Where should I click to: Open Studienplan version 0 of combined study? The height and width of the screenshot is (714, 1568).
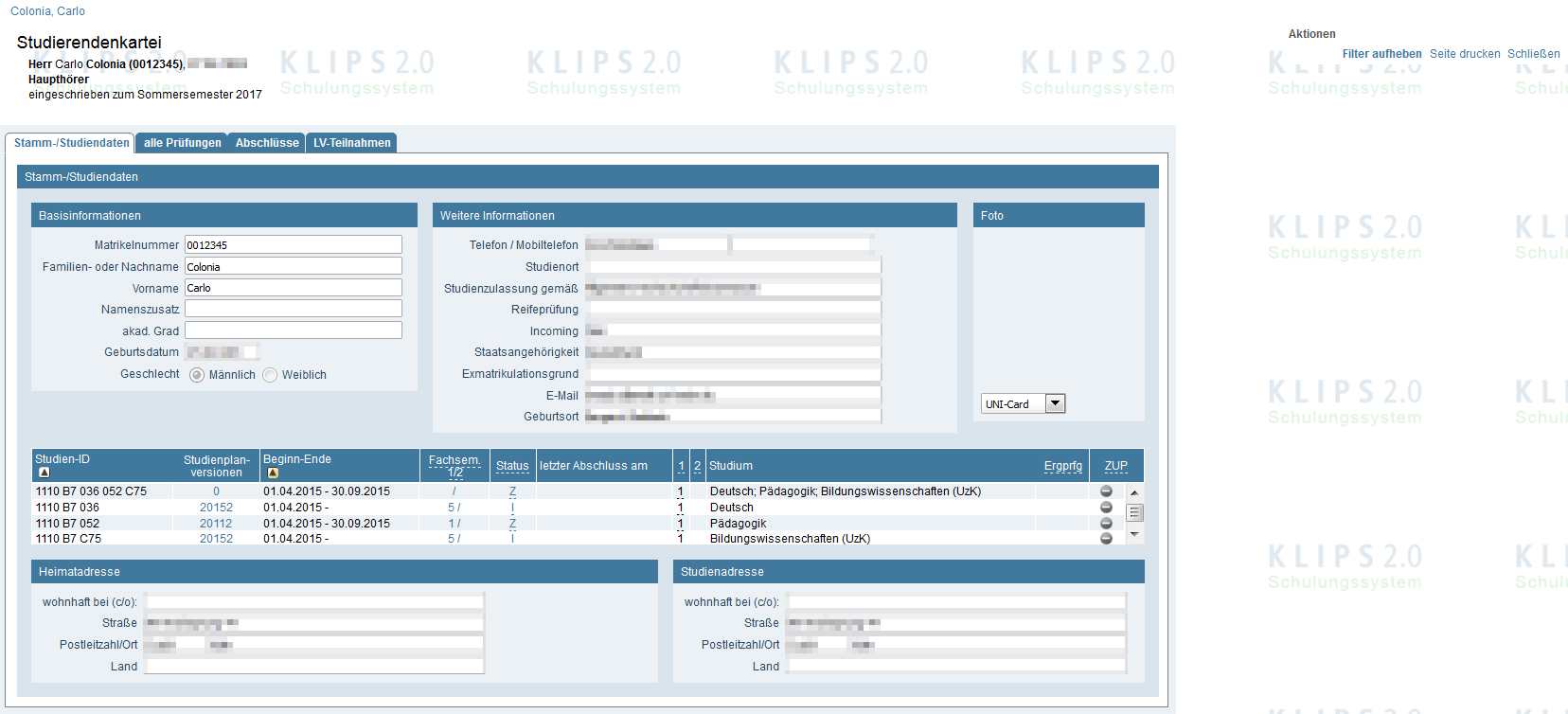tap(216, 491)
